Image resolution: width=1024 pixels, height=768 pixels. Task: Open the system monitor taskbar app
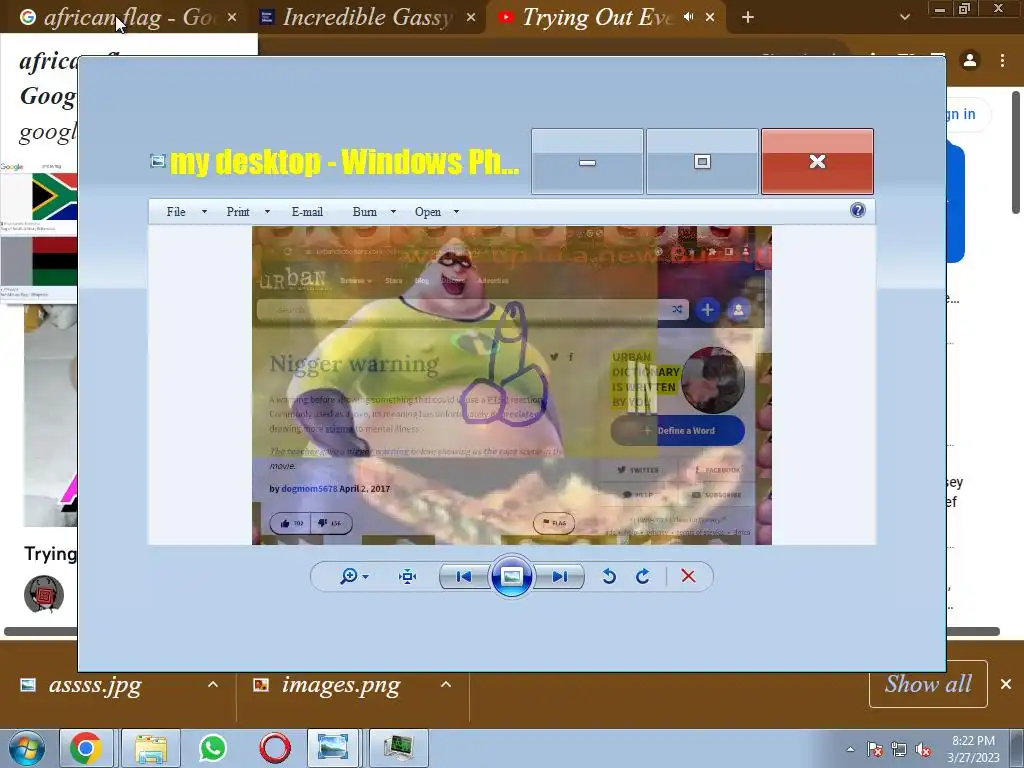[398, 748]
